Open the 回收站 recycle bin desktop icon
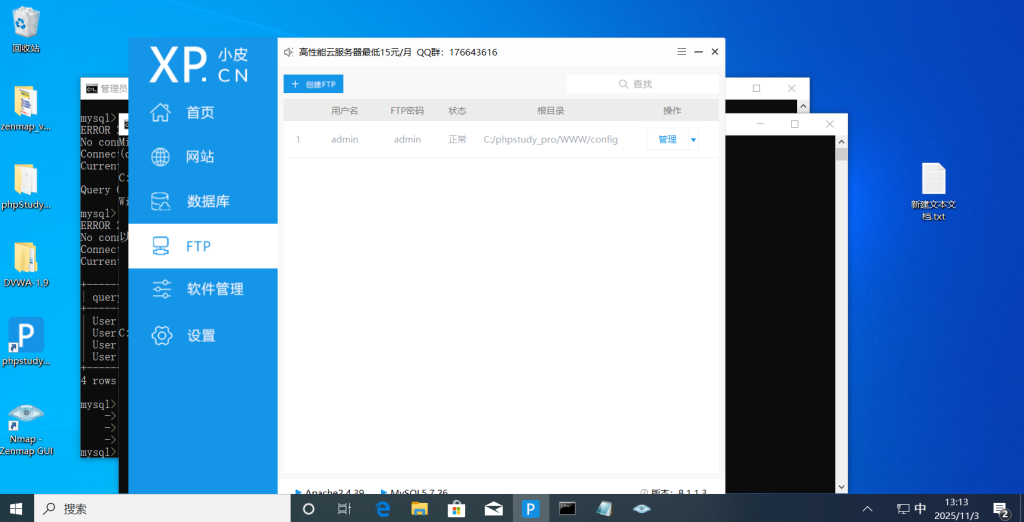Screen dimensions: 1024x522 click(26, 27)
